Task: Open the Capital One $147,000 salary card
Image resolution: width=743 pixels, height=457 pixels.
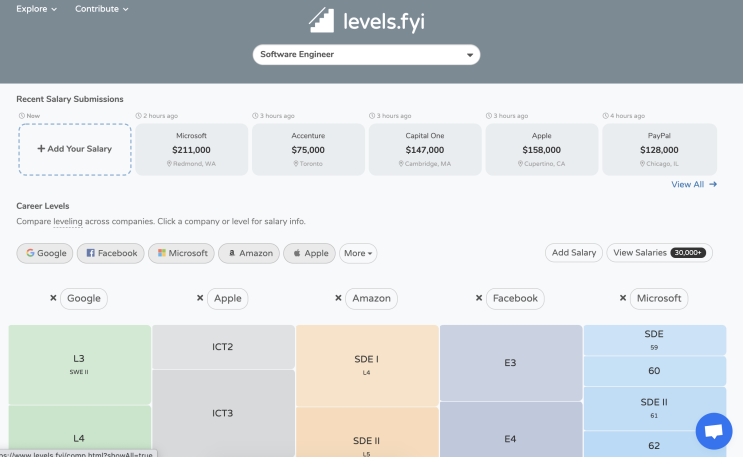Action: click(x=425, y=149)
